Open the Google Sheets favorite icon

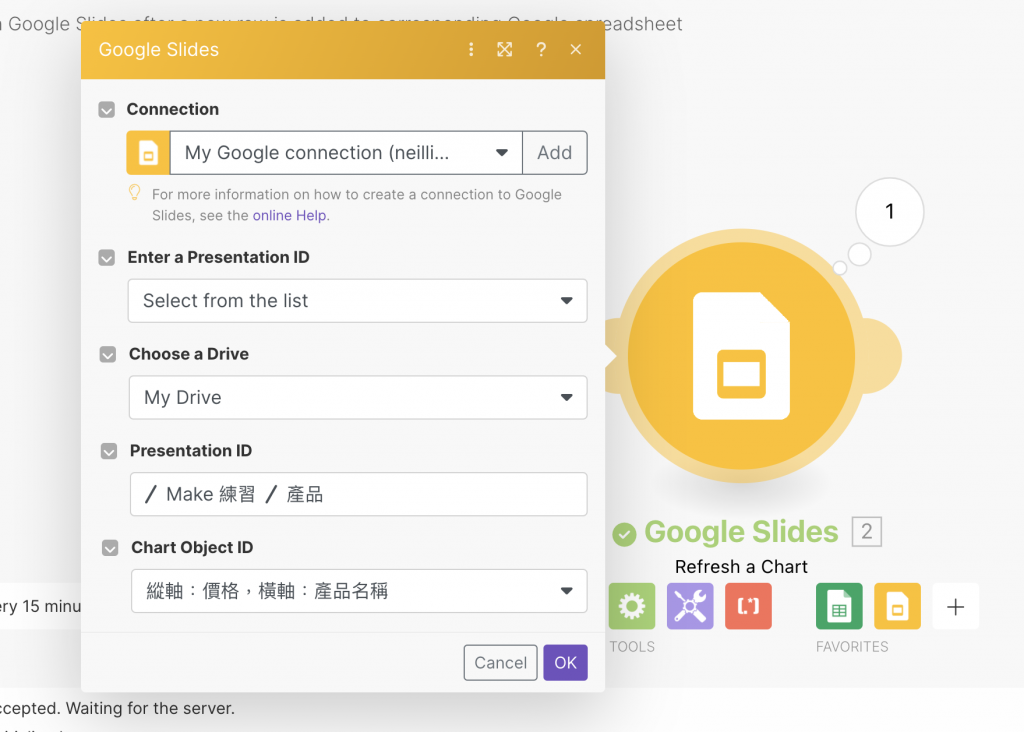tap(839, 607)
